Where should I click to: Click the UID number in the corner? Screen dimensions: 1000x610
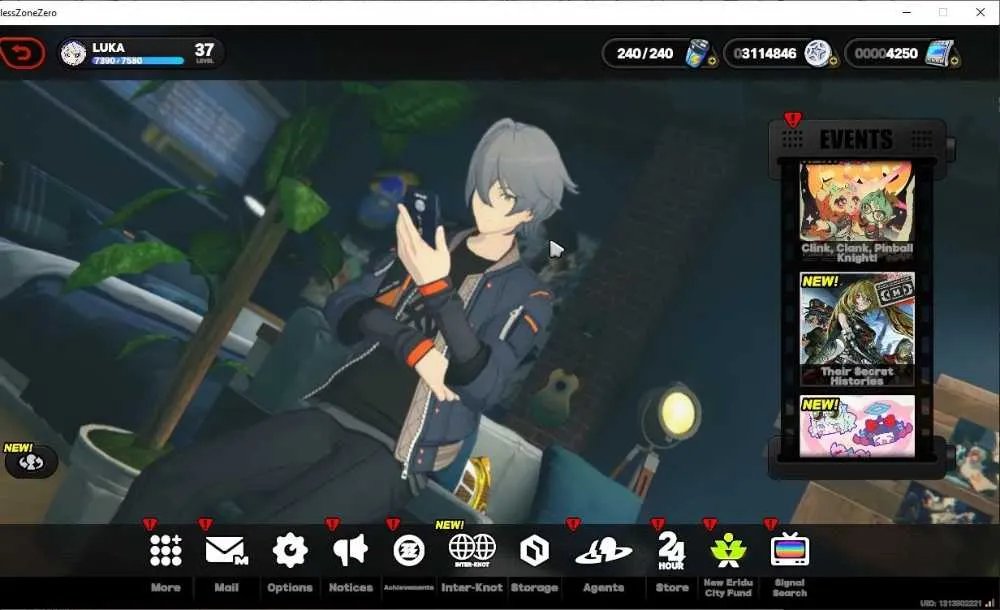click(951, 603)
